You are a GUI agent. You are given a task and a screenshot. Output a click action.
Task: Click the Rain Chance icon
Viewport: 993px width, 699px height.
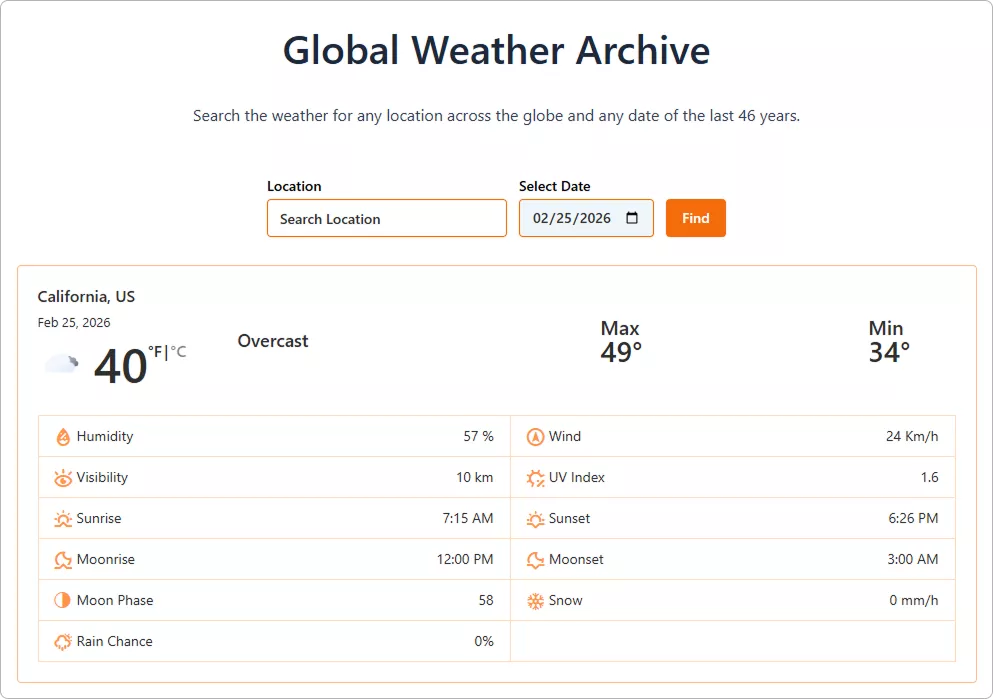coord(65,641)
